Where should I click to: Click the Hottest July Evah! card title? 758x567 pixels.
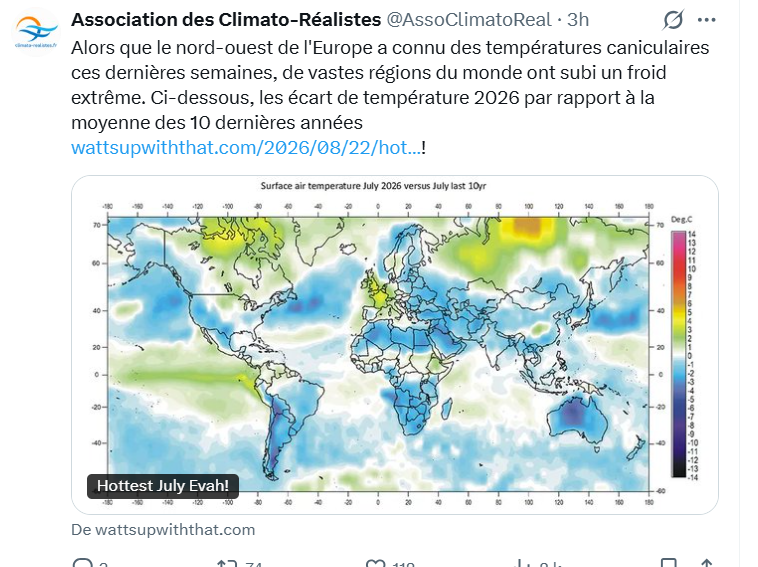[163, 486]
